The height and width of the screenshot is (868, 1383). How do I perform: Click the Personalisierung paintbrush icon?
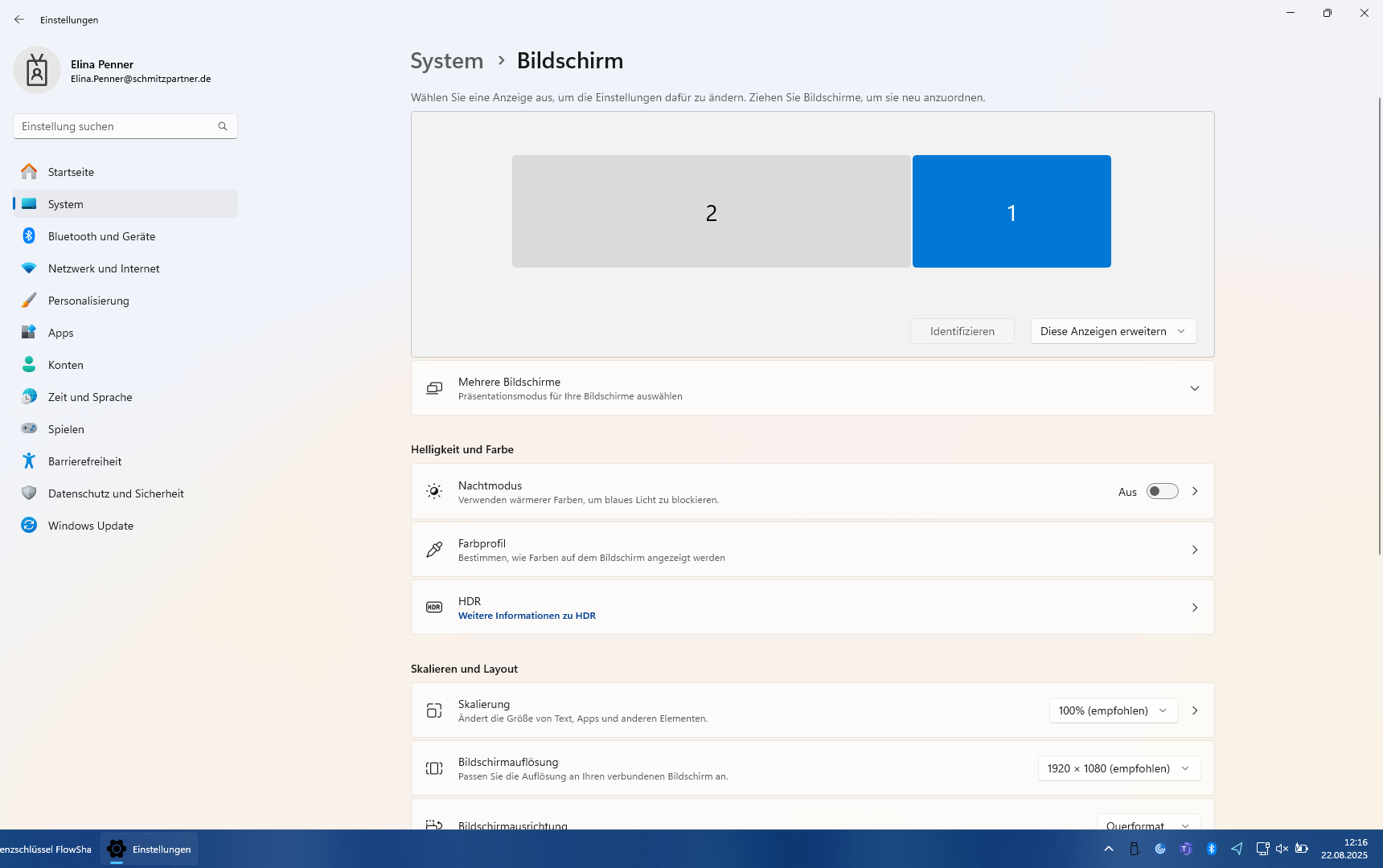click(x=29, y=300)
